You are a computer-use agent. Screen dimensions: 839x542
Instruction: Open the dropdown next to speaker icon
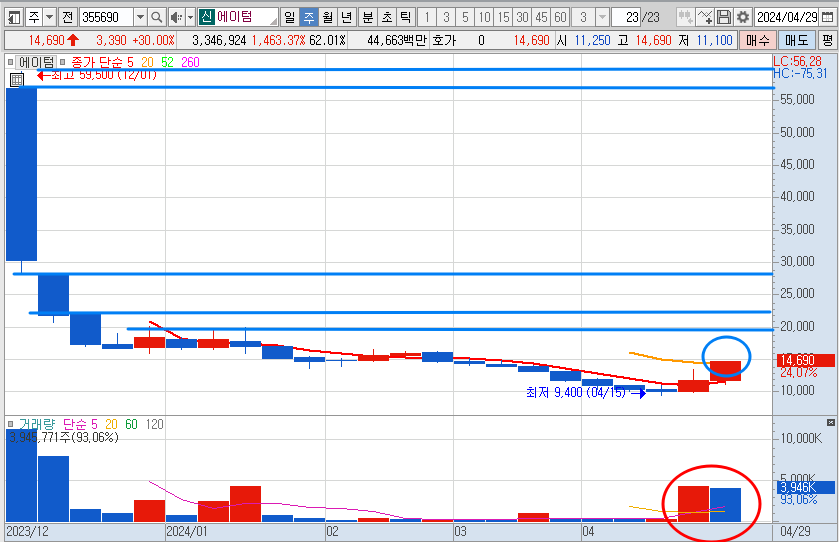pyautogui.click(x=190, y=18)
